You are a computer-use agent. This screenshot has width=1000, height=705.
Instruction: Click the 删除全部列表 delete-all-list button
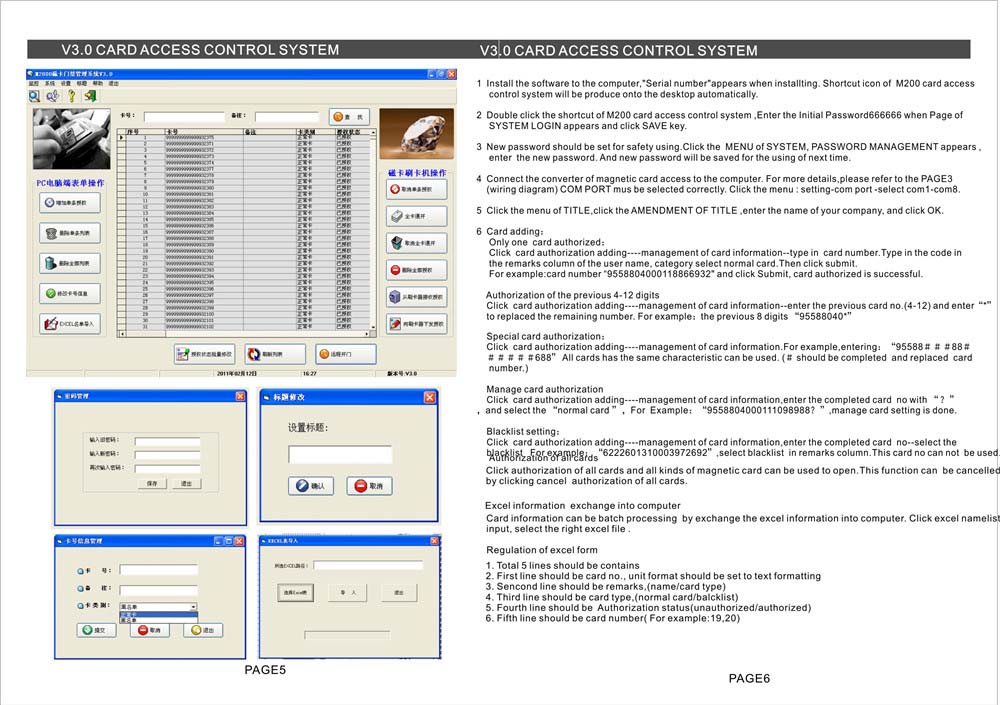click(x=70, y=263)
